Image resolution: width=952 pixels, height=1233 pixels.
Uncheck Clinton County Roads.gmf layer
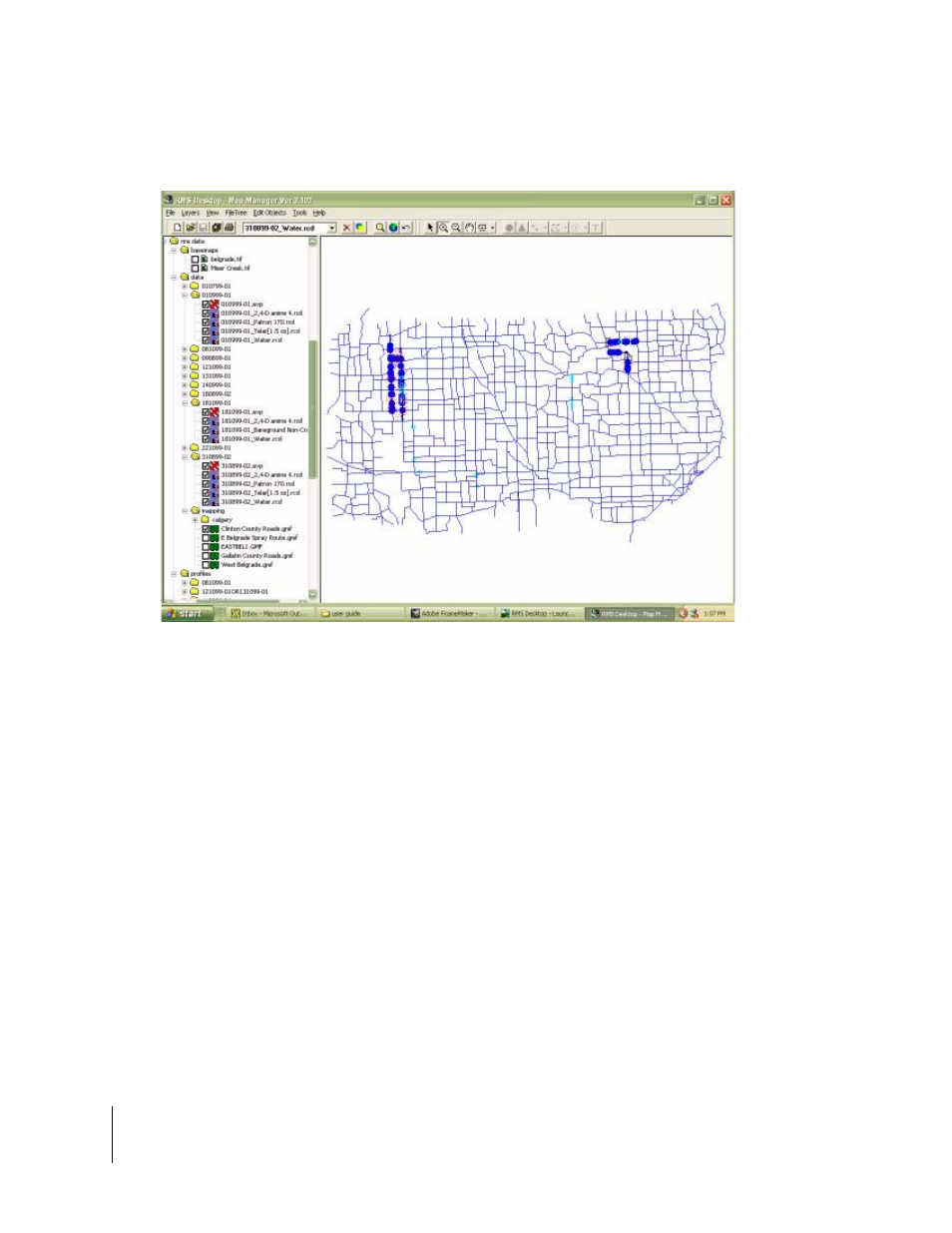click(207, 529)
